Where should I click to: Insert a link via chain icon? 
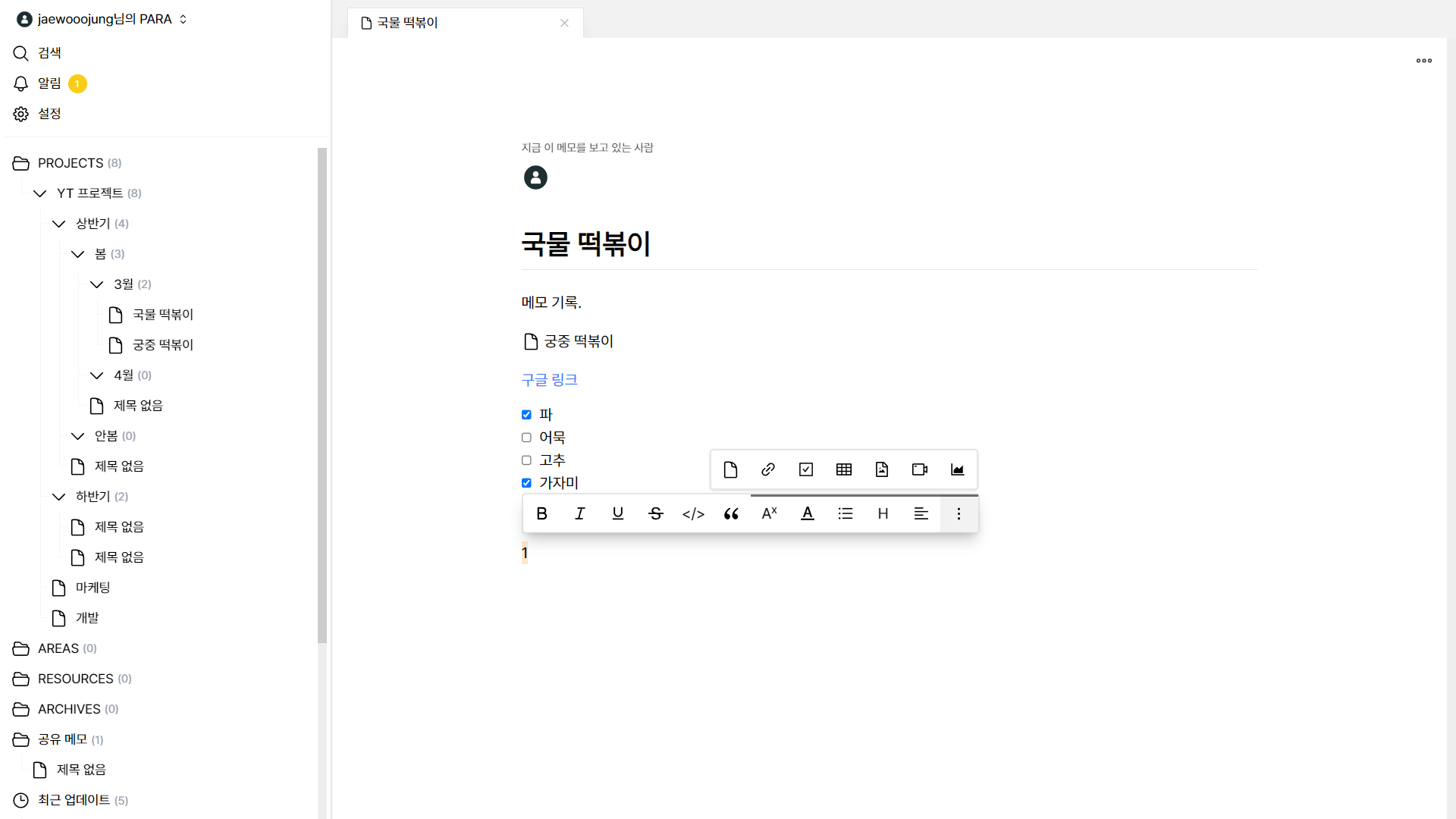click(x=768, y=469)
